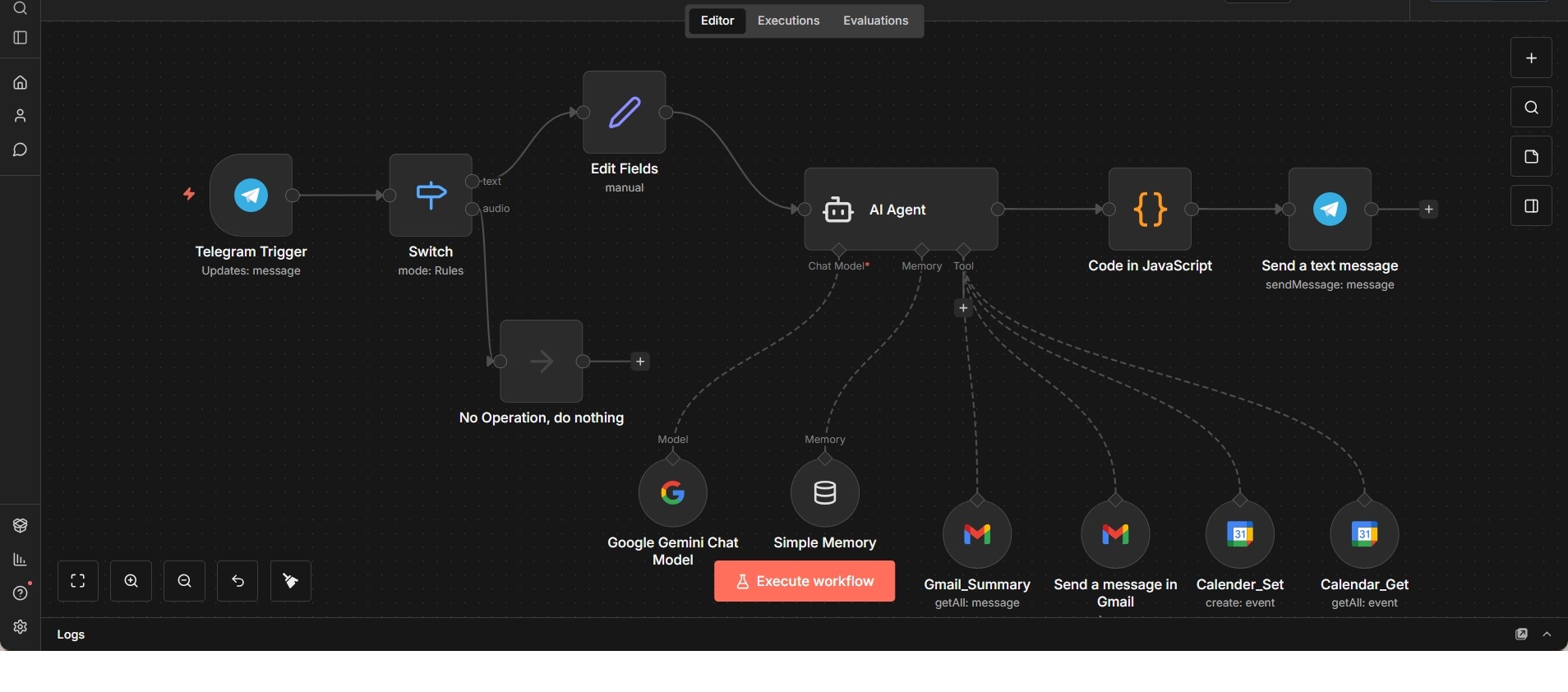Zoom out of the canvas
This screenshot has height=692, width=1568.
pos(185,582)
